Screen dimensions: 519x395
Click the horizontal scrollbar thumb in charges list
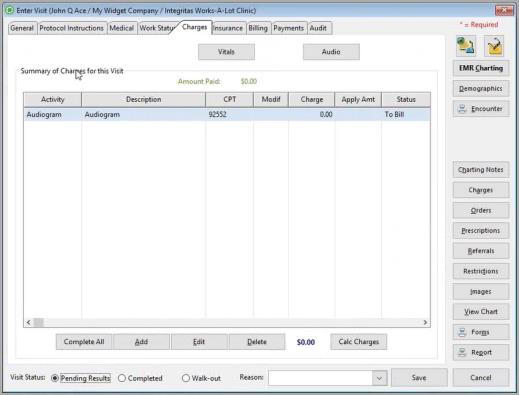coord(39,322)
